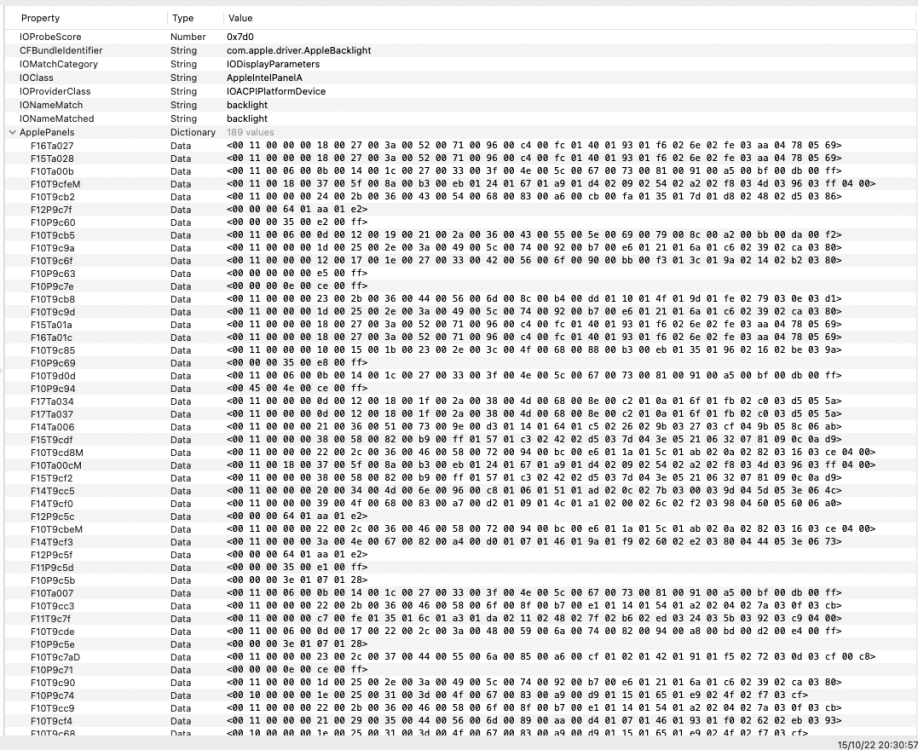Select the F10Ta007 entry
Image resolution: width=918 pixels, height=750 pixels.
coord(52,593)
